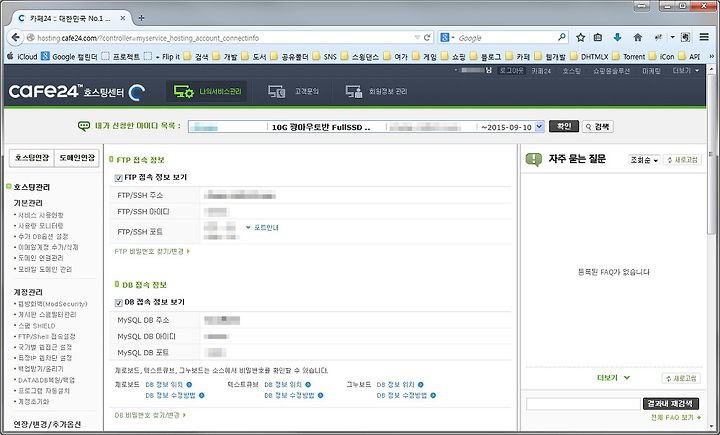Viewport: 720px width, 435px height.
Task: Click the FAQ exclamation speech bubble icon
Action: point(534,159)
